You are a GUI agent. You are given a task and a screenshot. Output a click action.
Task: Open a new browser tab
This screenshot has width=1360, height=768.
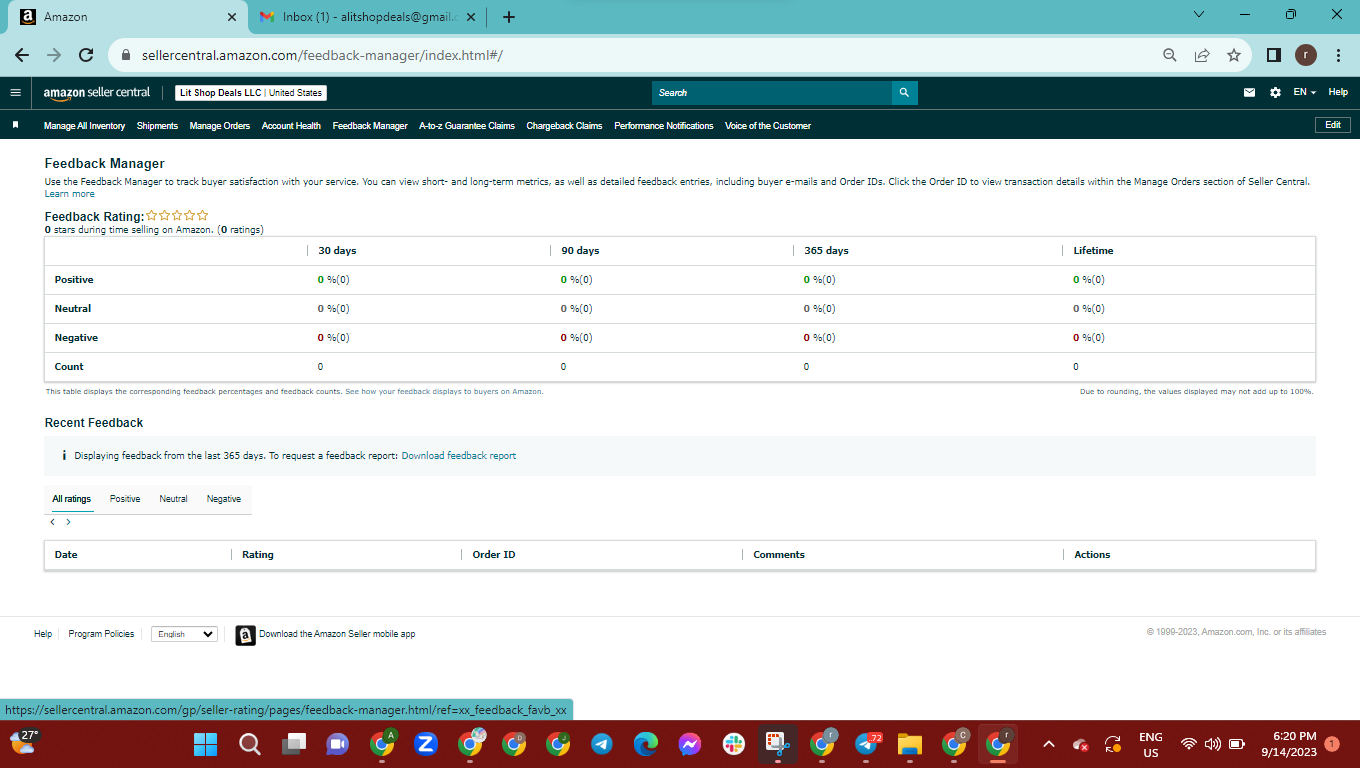(509, 17)
